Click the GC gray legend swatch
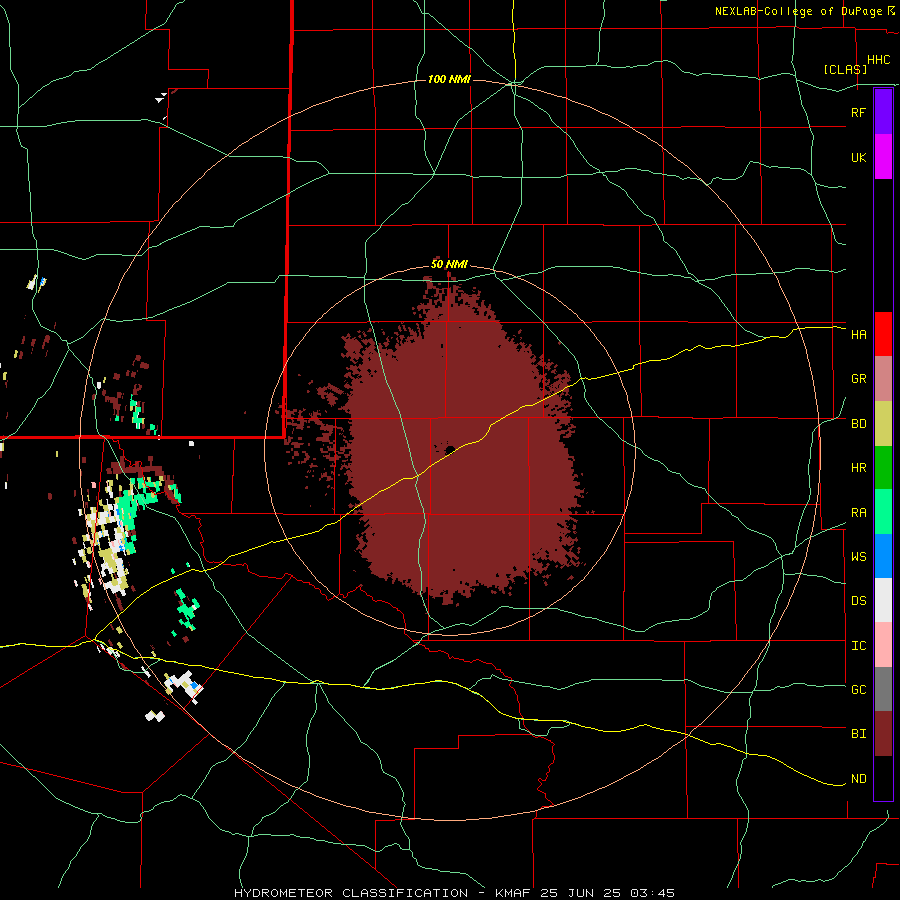 [883, 689]
